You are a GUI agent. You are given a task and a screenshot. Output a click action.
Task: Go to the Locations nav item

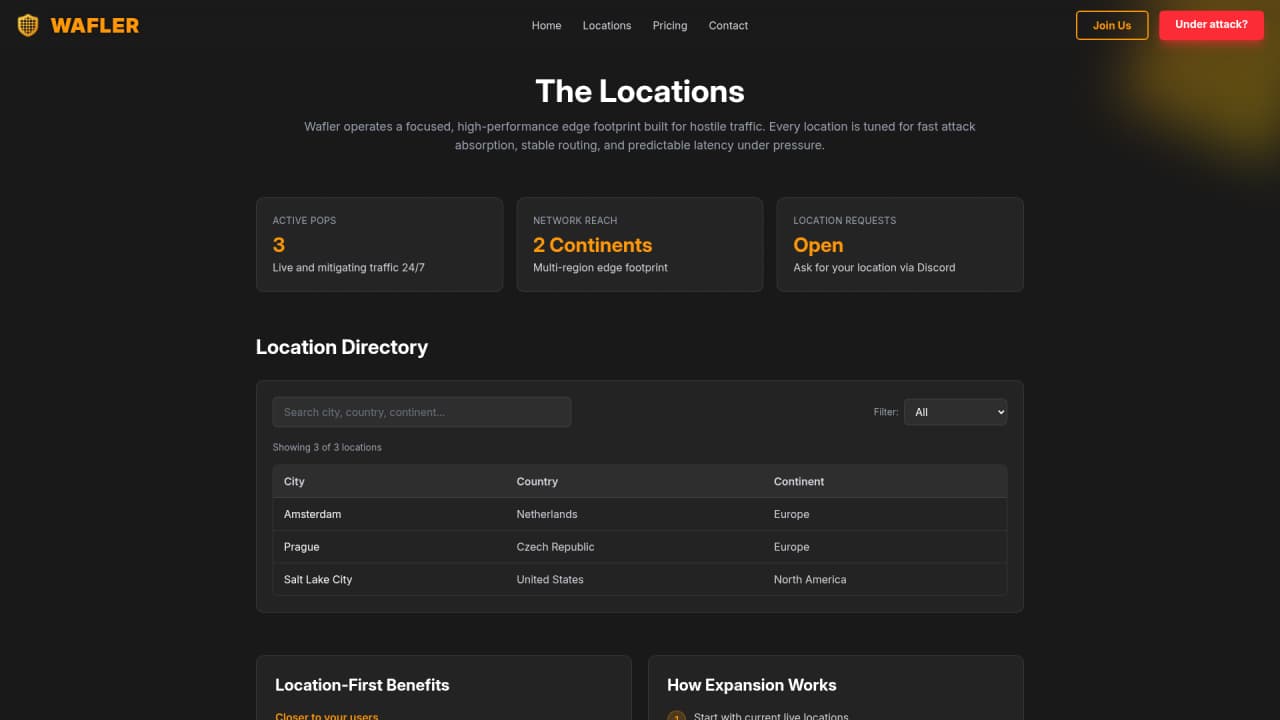coord(607,25)
